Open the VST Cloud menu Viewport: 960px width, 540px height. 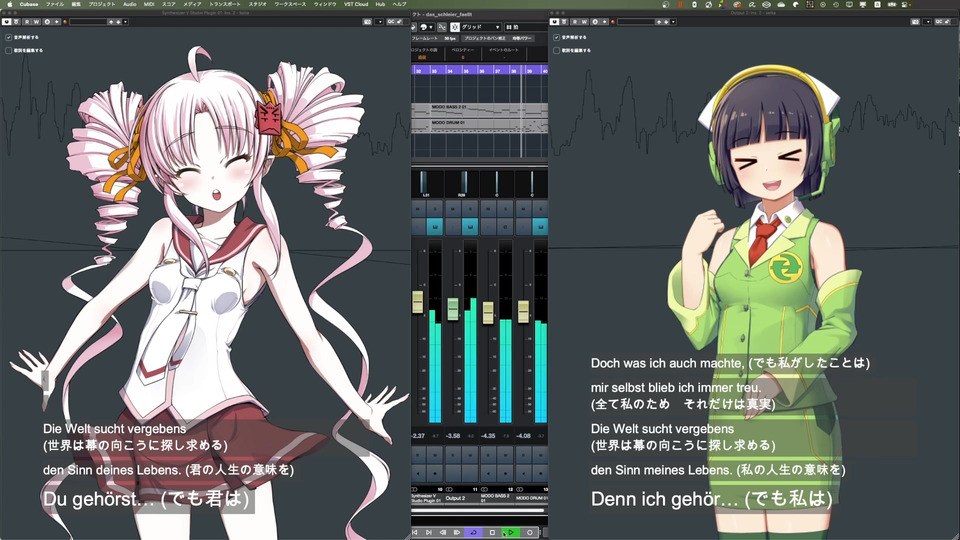click(356, 4)
